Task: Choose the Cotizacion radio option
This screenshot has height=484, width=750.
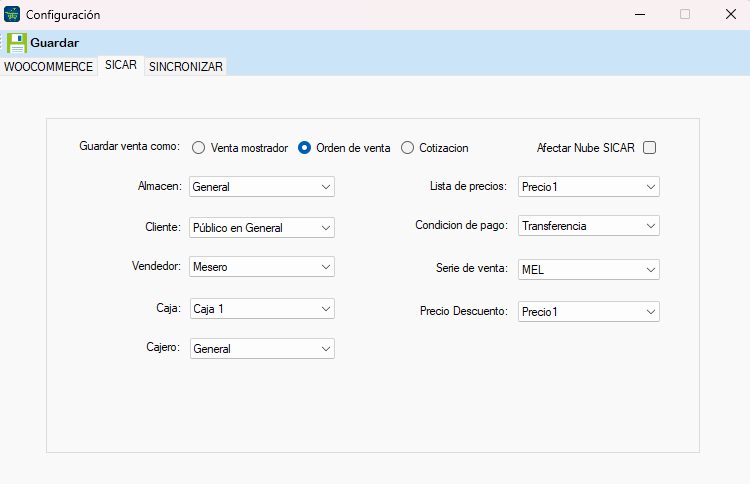Action: (x=407, y=148)
